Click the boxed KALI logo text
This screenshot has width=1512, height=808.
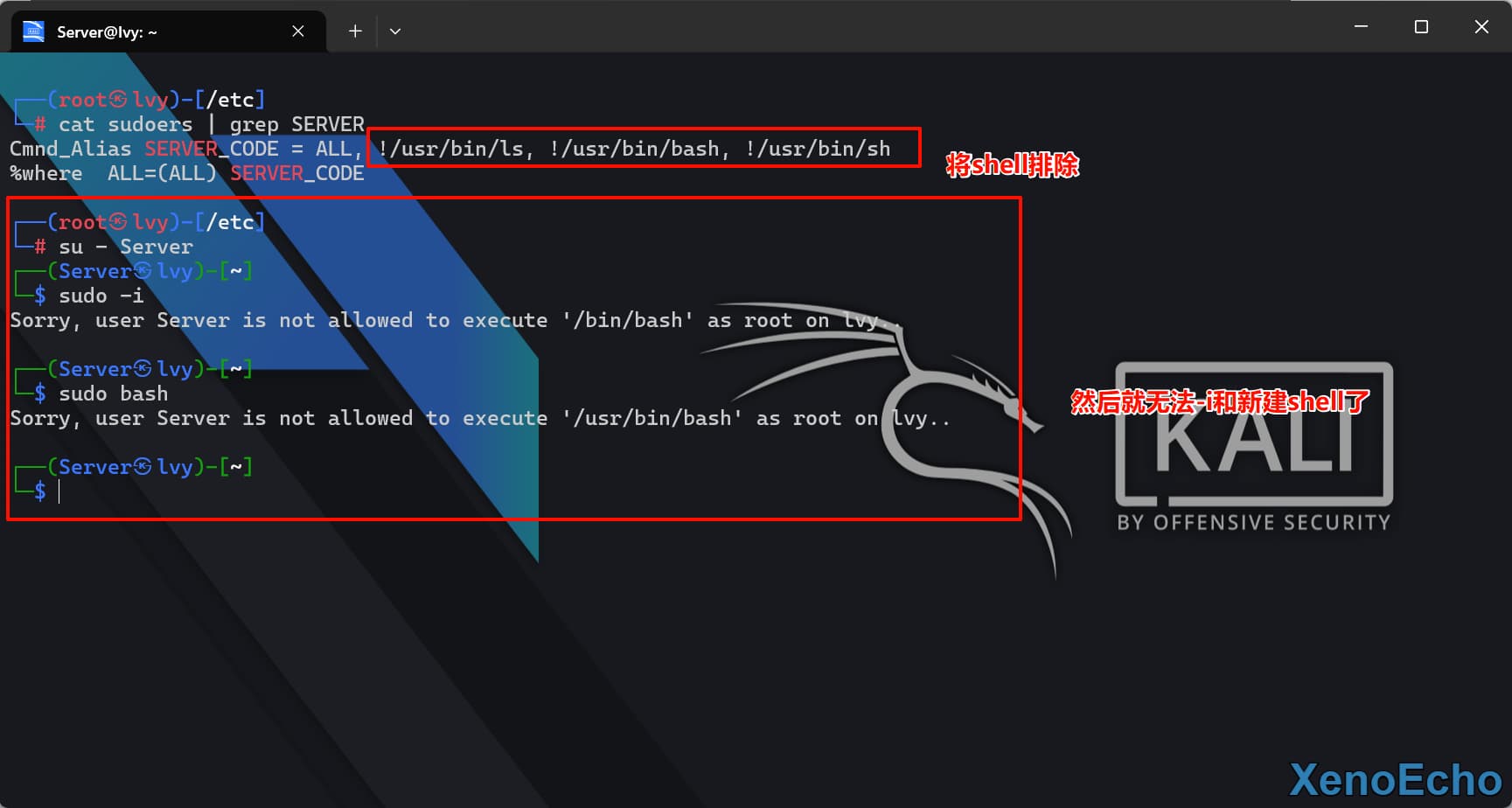pos(1254,437)
